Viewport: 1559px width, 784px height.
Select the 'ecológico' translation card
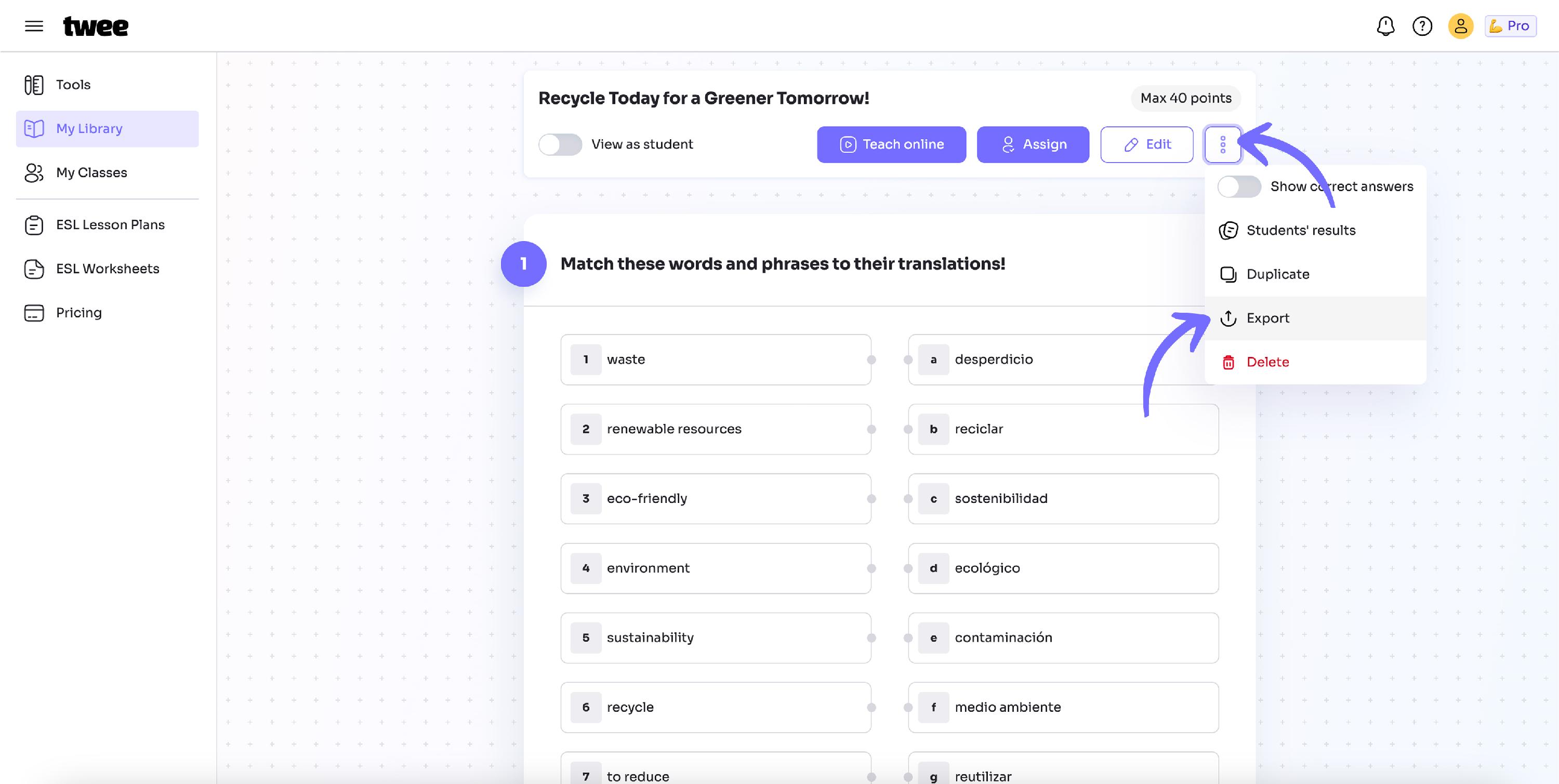pyautogui.click(x=1063, y=568)
